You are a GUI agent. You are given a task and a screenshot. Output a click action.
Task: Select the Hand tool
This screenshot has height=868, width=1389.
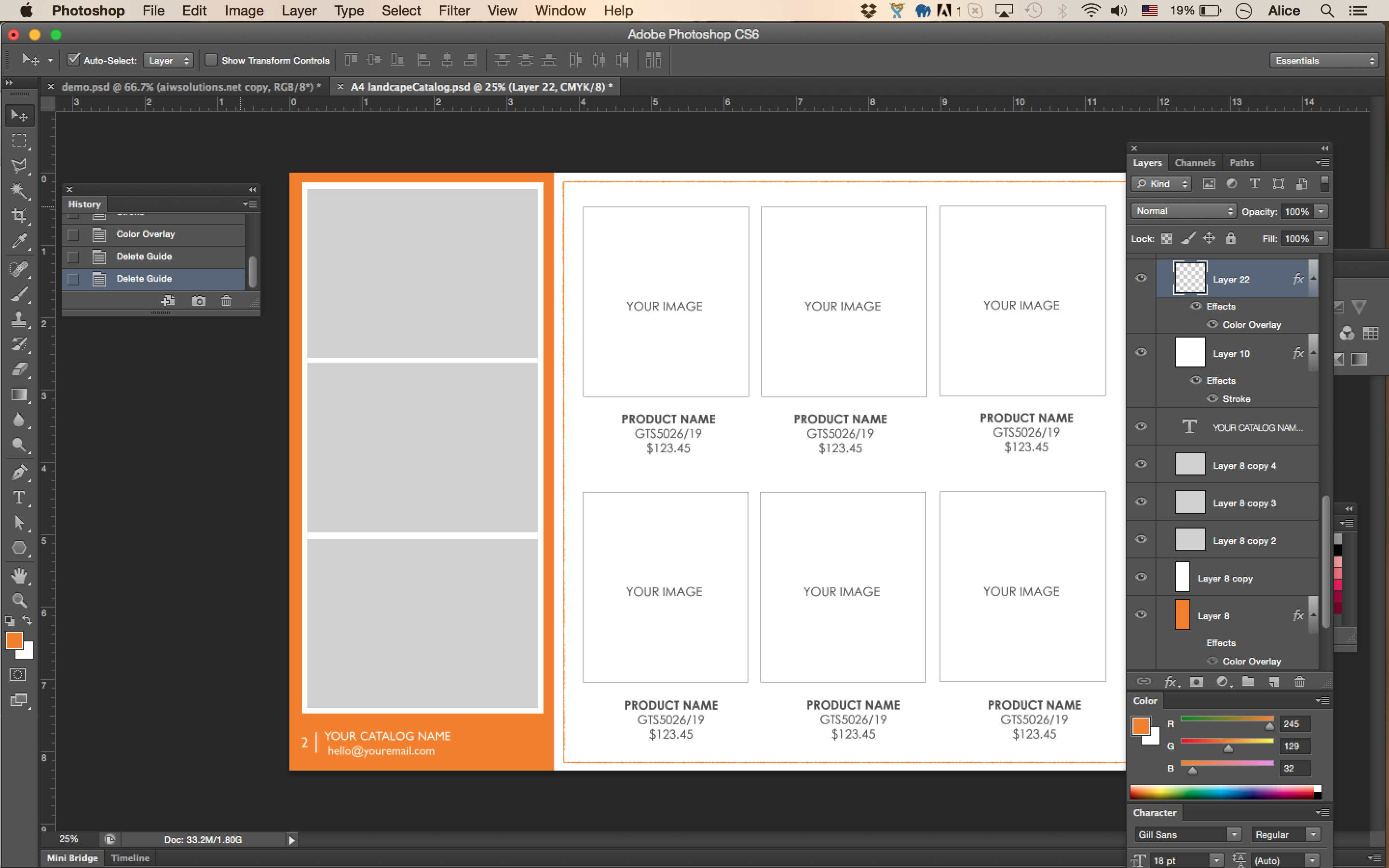(19, 575)
